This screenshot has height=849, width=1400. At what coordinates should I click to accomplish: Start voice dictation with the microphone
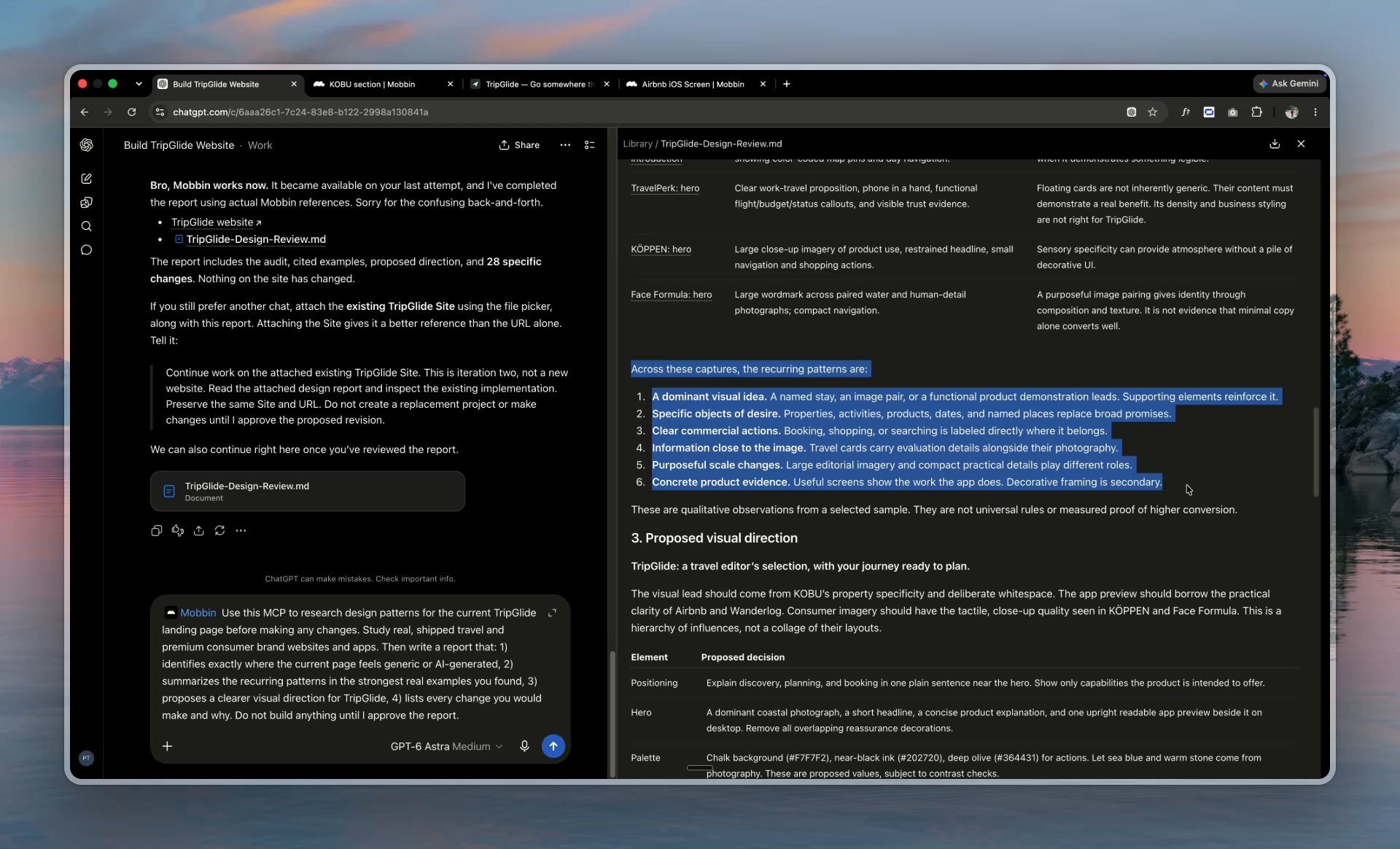(x=524, y=745)
